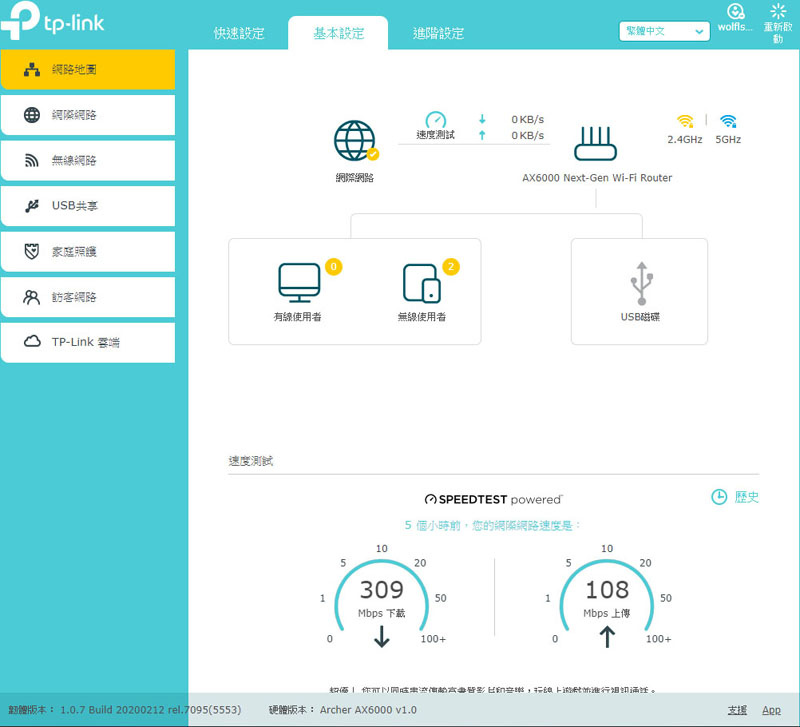Switch to the 基本設定 tab
The width and height of the screenshot is (800, 727).
point(338,33)
